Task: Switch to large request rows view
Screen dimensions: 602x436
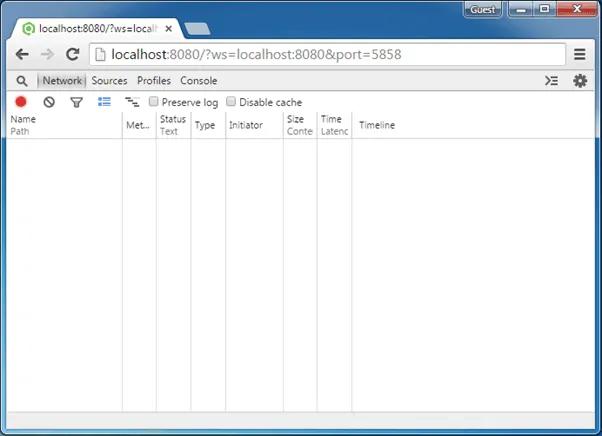Action: (104, 102)
